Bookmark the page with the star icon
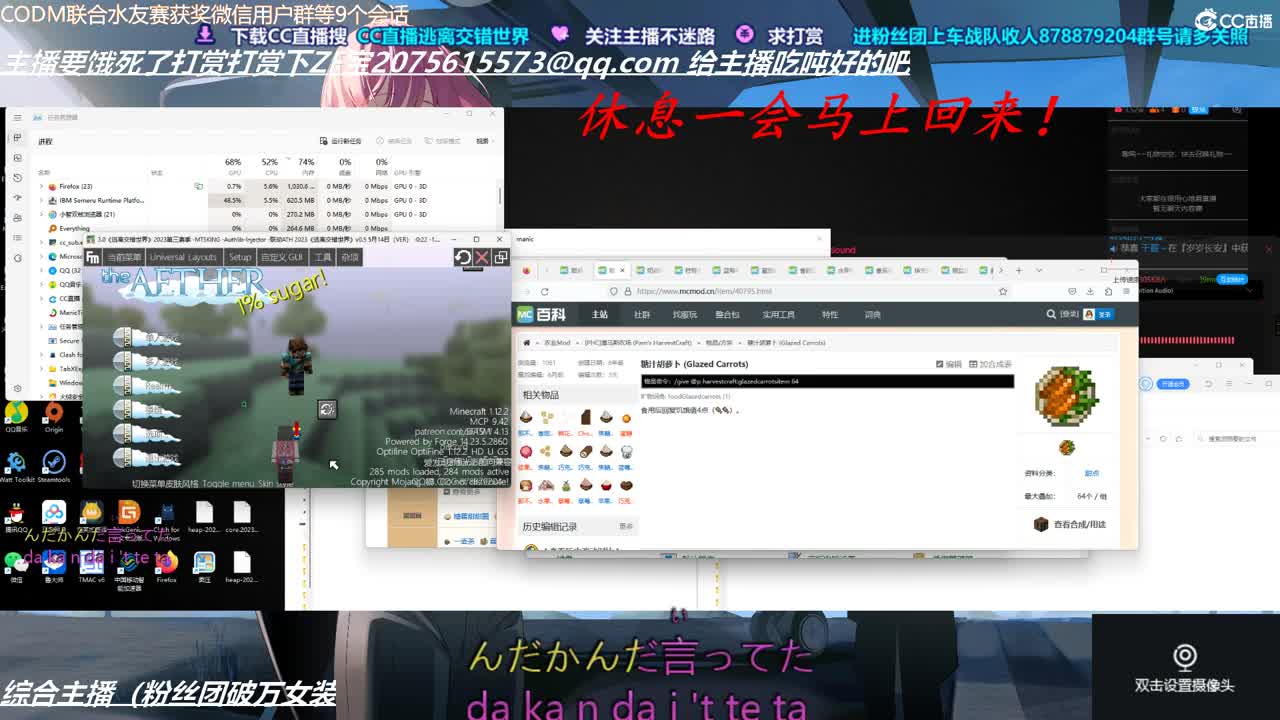The height and width of the screenshot is (720, 1280). [1002, 291]
